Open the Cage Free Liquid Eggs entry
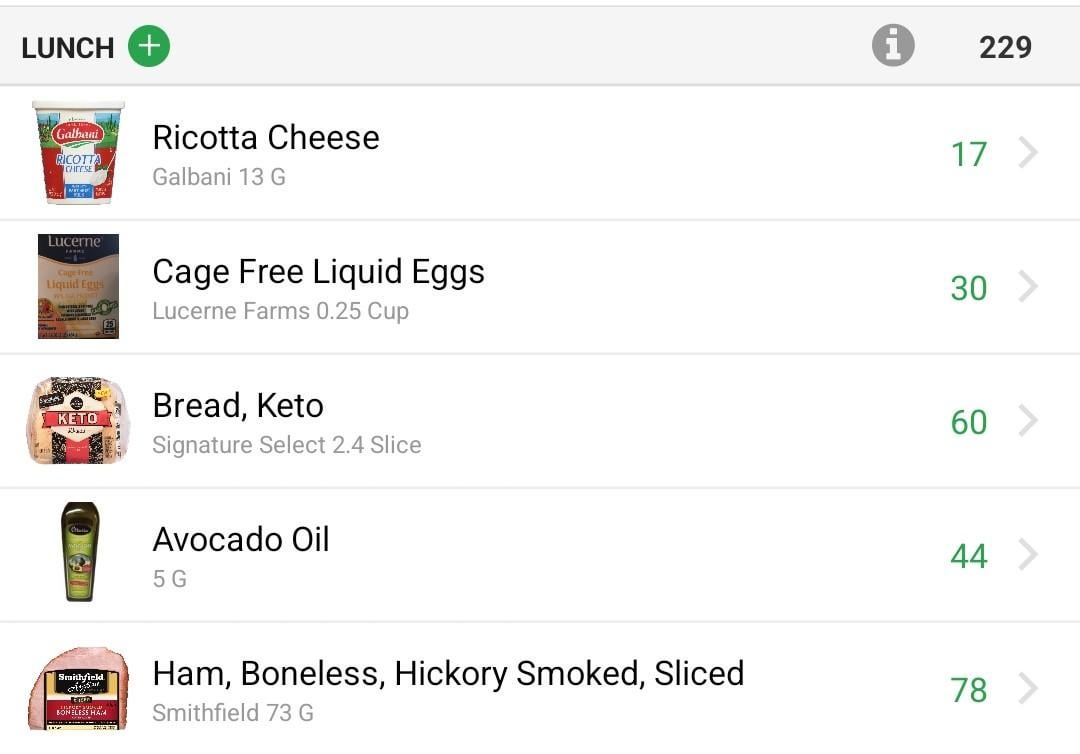 point(540,287)
